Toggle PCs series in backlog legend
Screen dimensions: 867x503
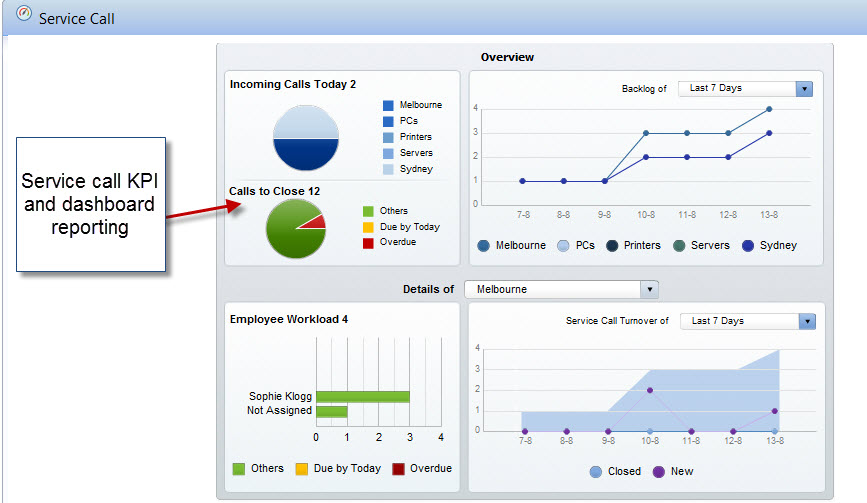click(563, 245)
